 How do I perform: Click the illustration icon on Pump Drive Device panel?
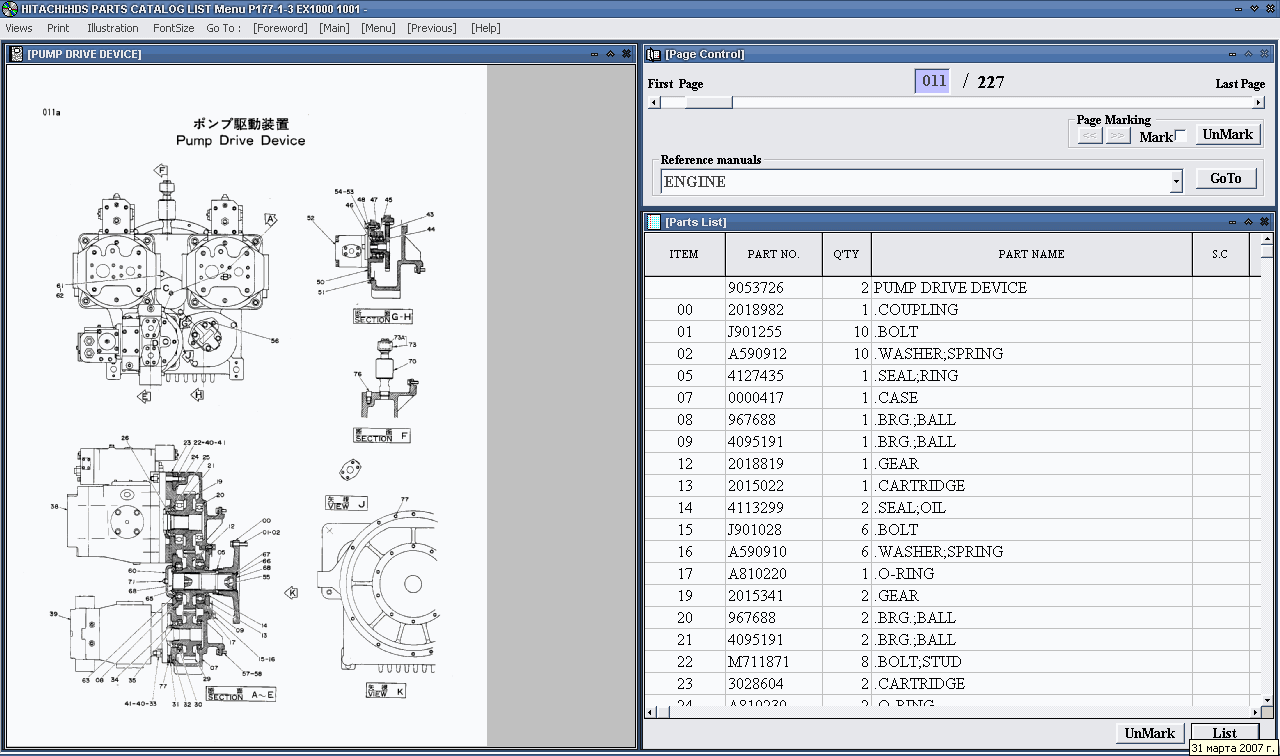(15, 54)
